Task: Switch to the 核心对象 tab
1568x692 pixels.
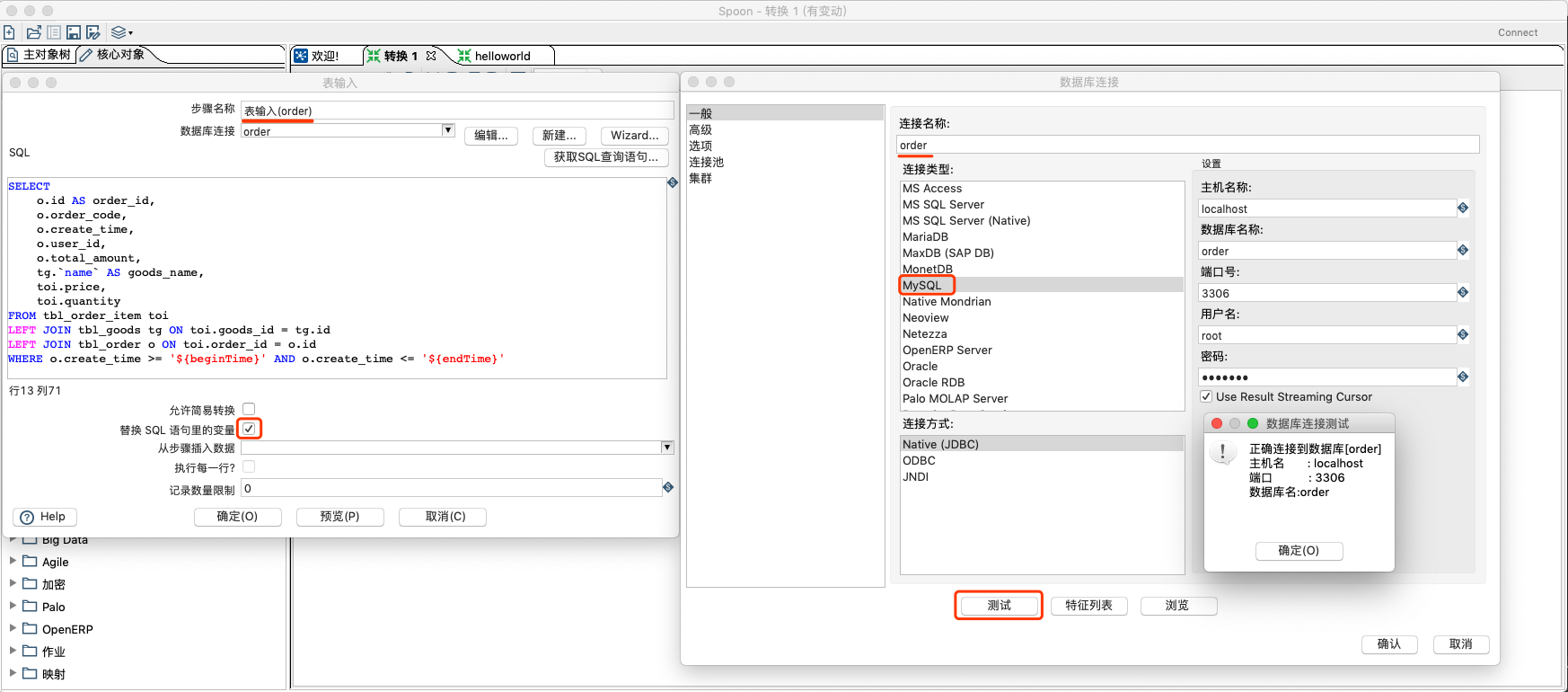Action: point(112,55)
